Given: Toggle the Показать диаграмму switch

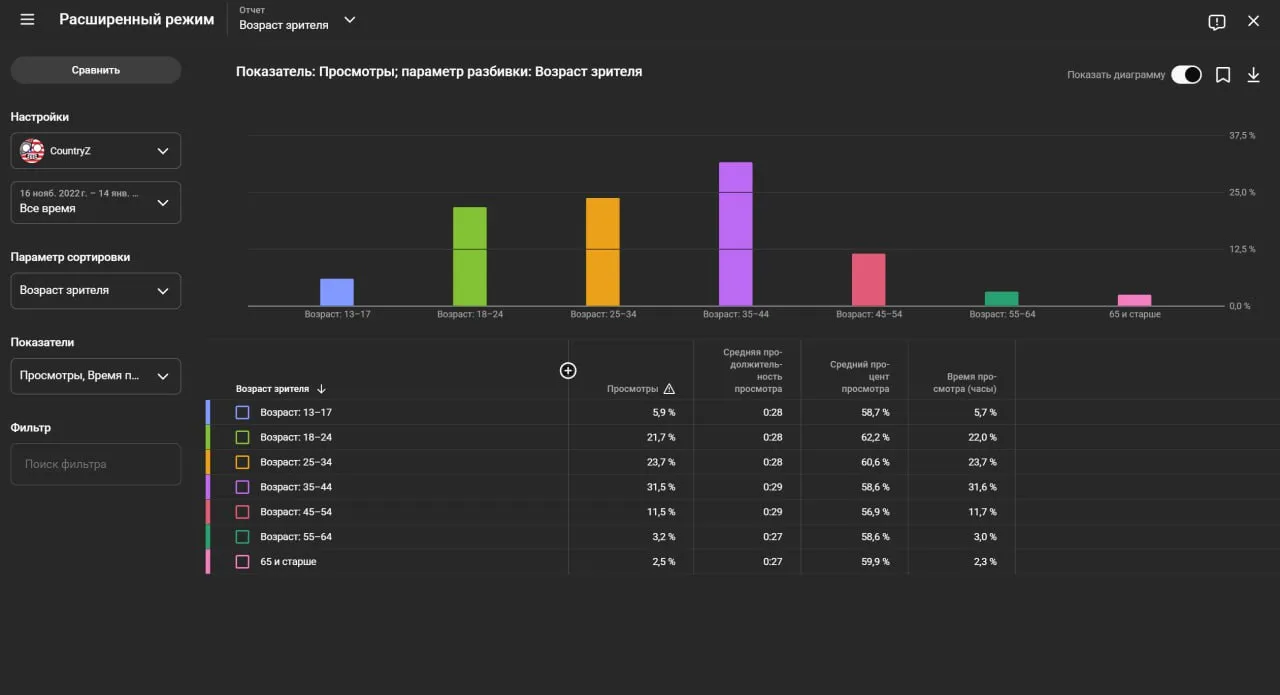Looking at the screenshot, I should (x=1186, y=75).
